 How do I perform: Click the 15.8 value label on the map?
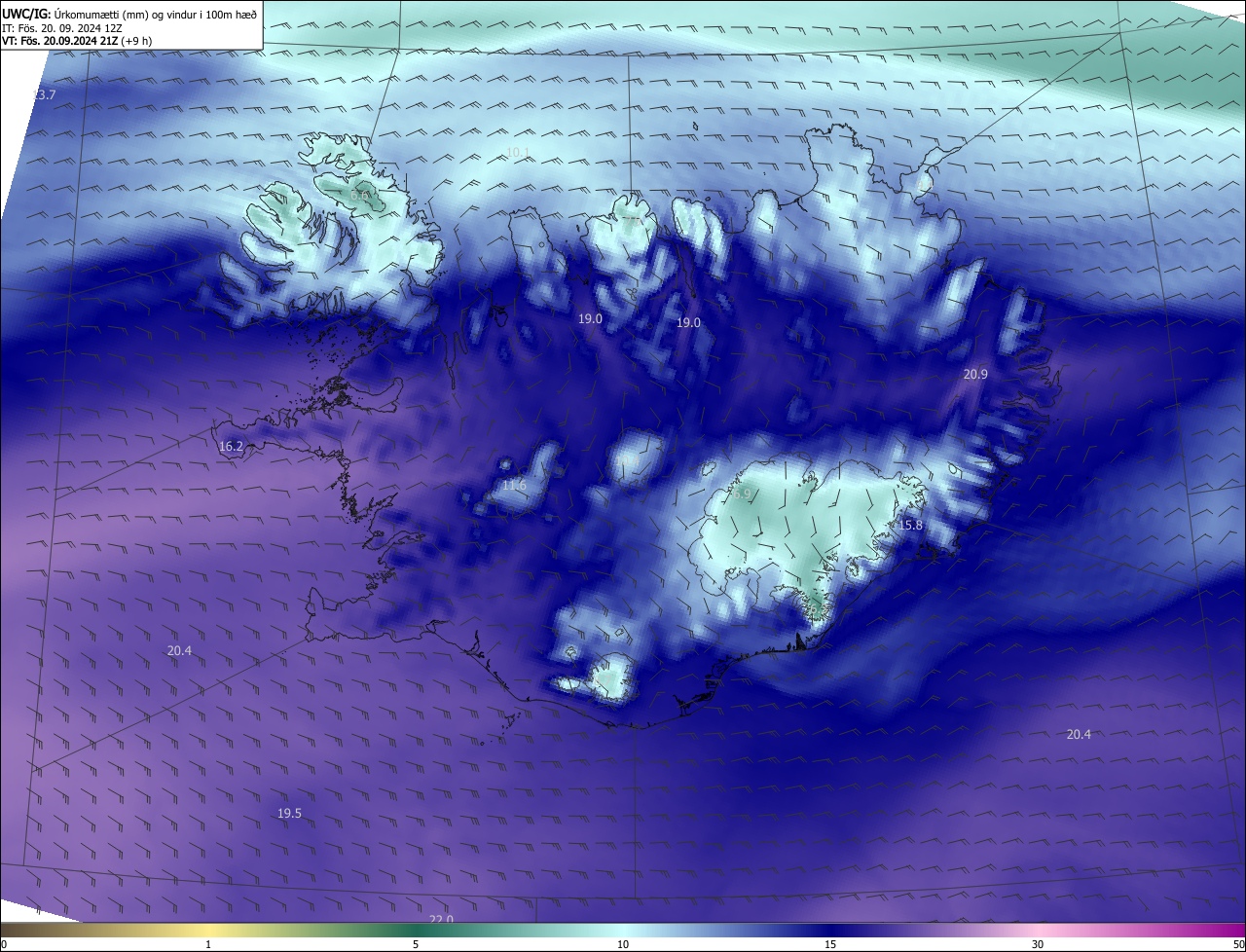coord(910,525)
